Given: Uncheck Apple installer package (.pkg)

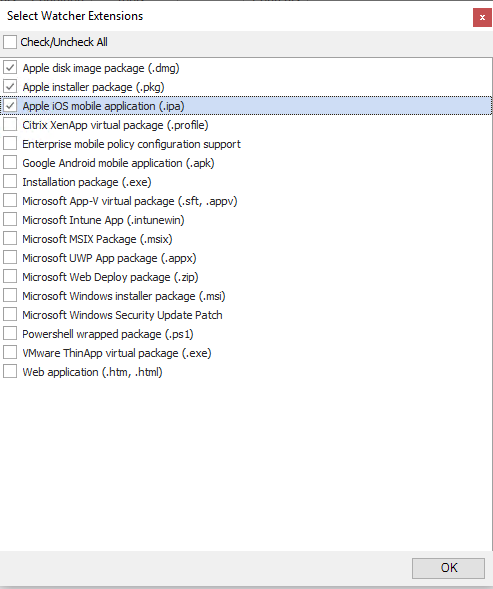Looking at the screenshot, I should coord(10,87).
